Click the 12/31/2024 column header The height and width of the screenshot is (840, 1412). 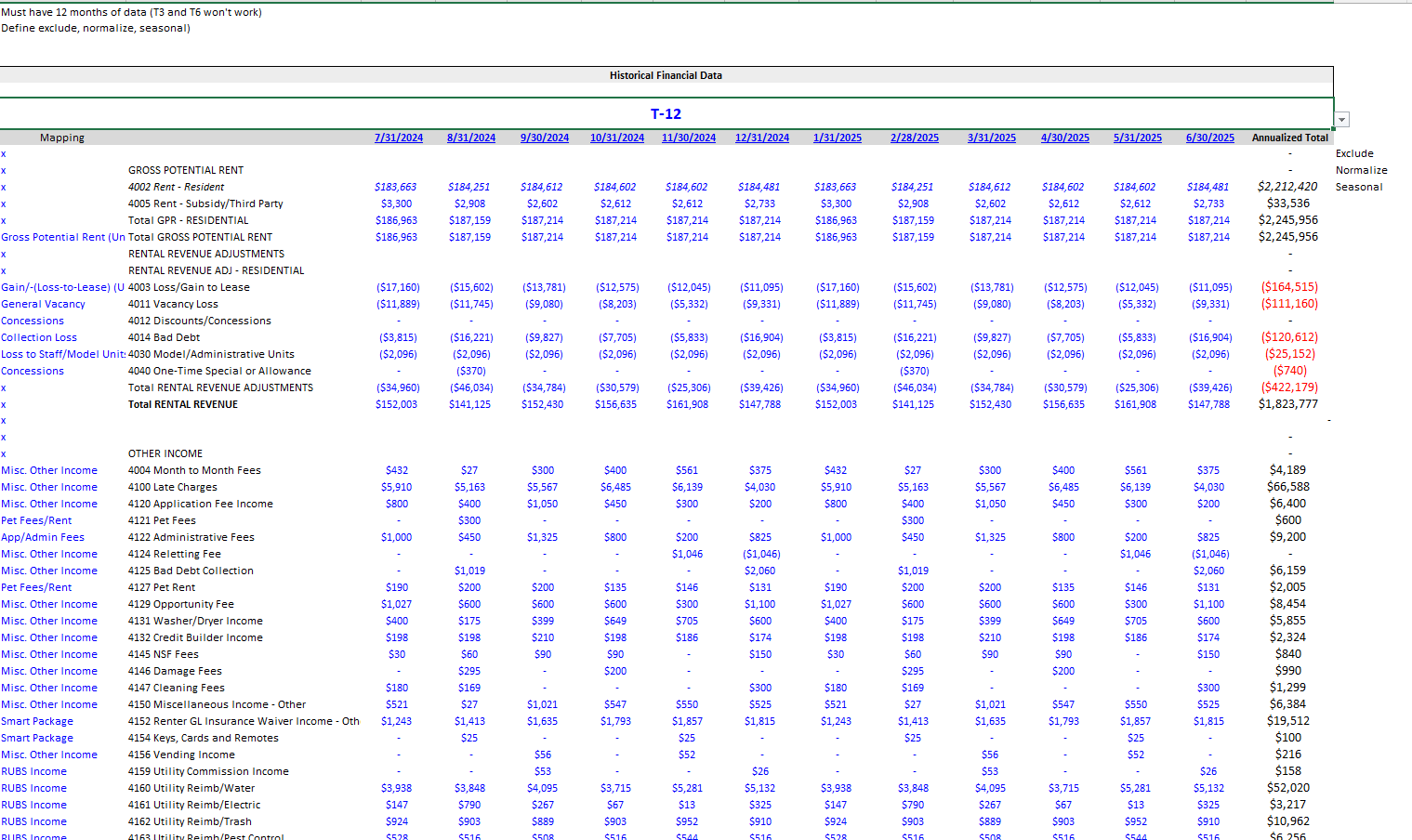[762, 138]
